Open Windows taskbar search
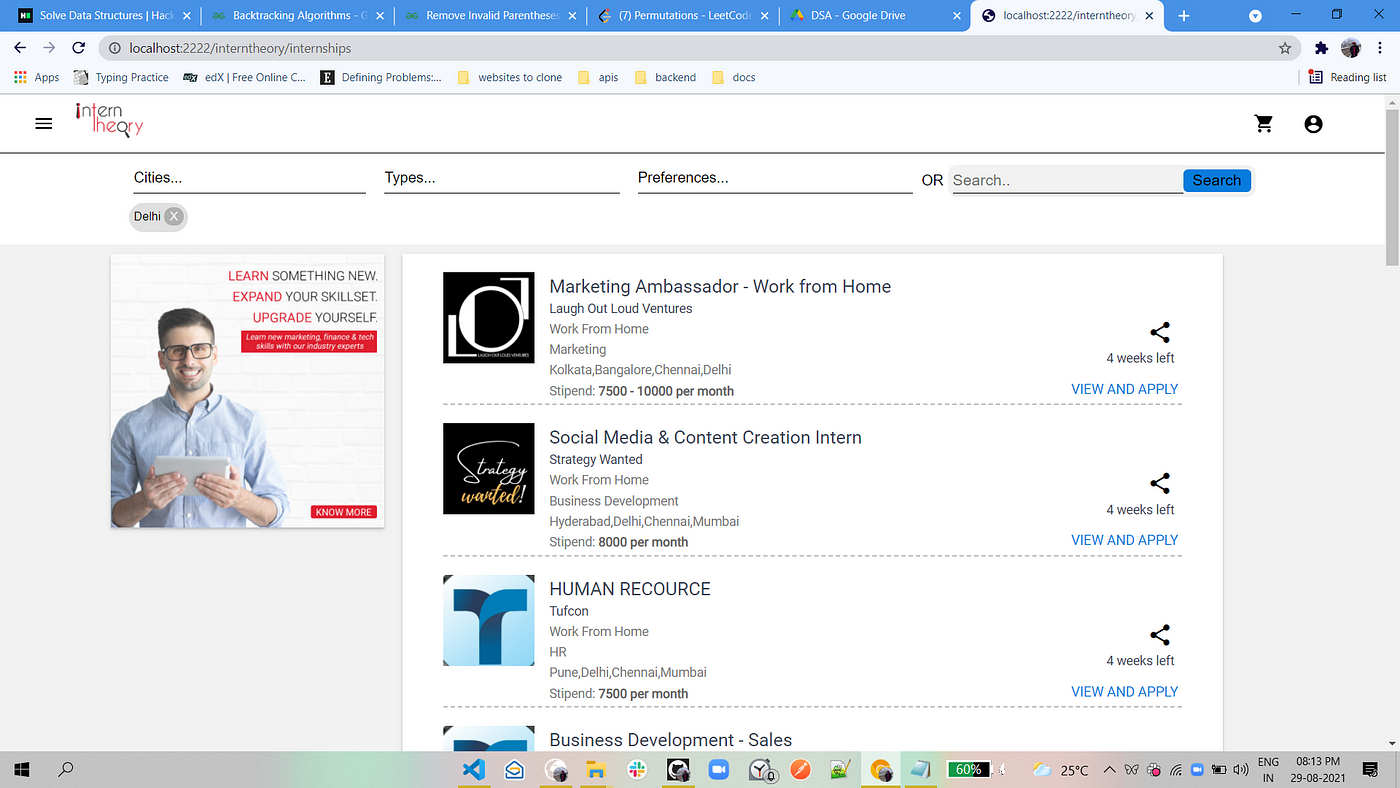The image size is (1400, 788). point(66,769)
